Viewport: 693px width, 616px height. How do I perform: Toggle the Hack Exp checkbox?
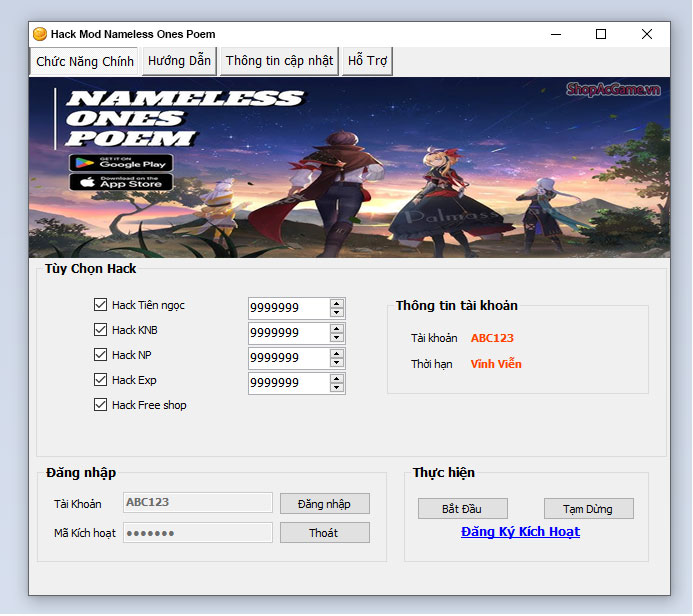click(100, 380)
